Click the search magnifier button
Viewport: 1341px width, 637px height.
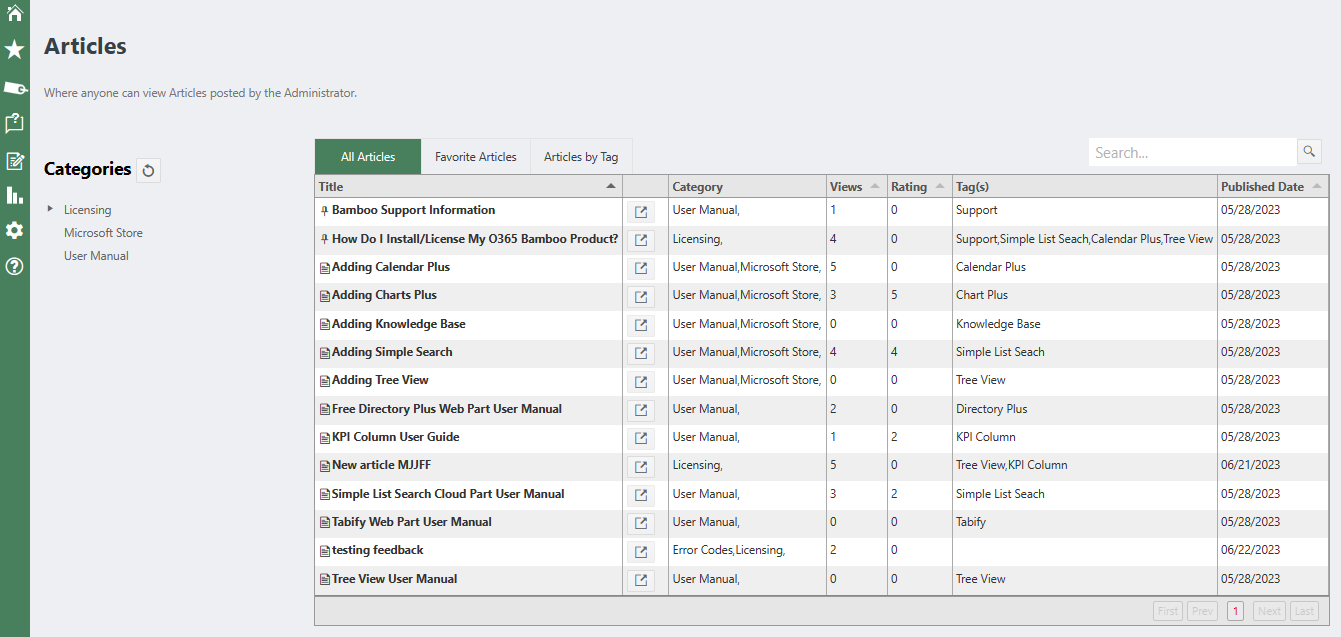tap(1309, 152)
